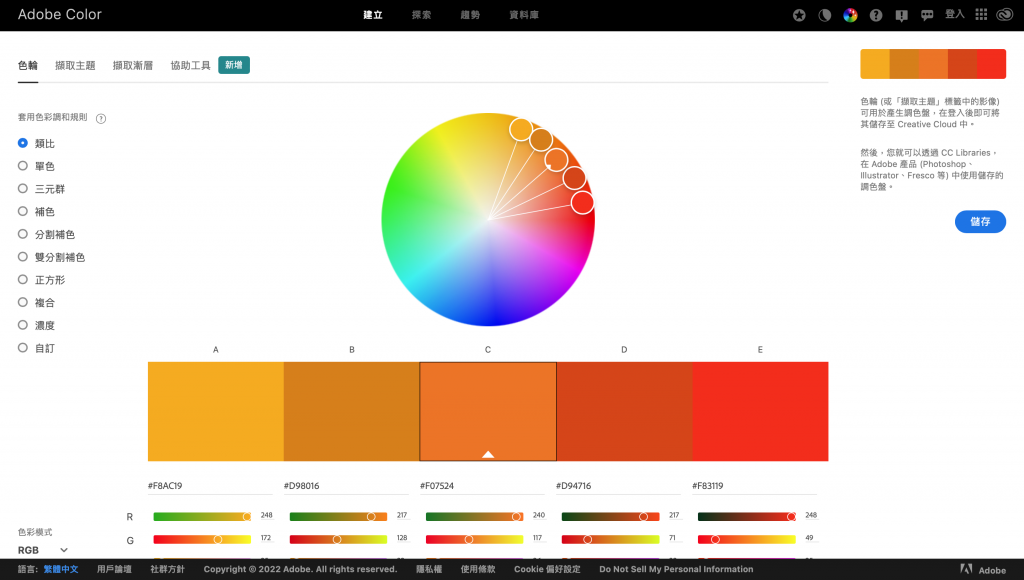1024x580 pixels.
Task: Click the feedback exclamation icon
Action: click(901, 16)
